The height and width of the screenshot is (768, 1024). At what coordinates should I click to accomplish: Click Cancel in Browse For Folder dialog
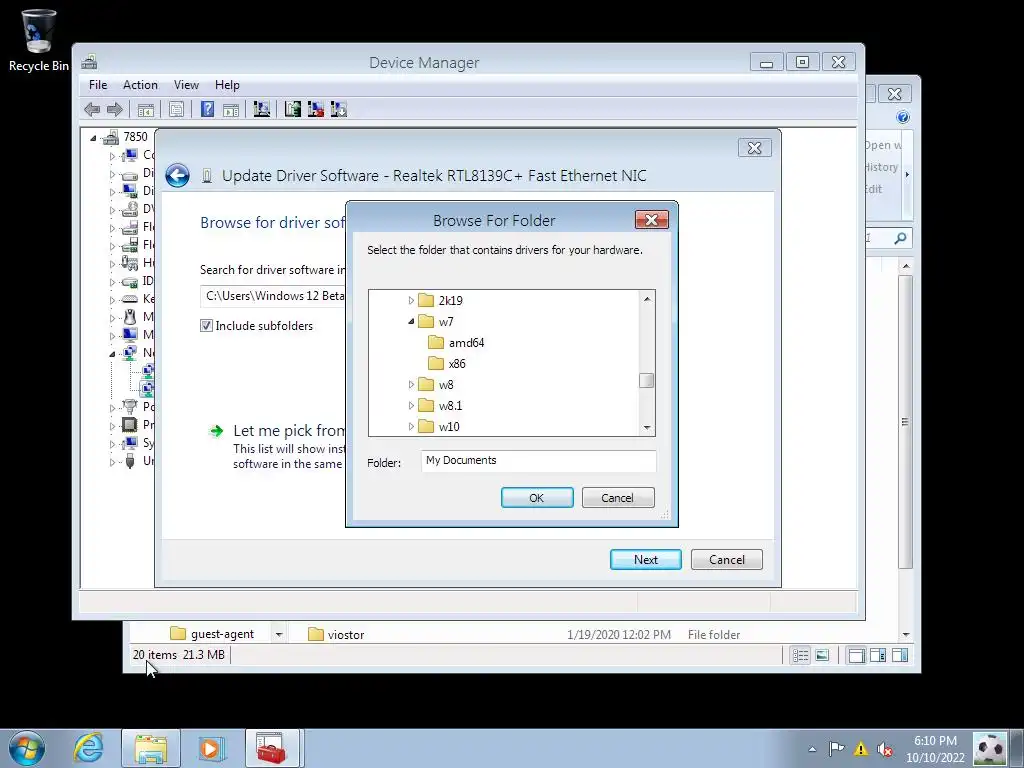618,498
